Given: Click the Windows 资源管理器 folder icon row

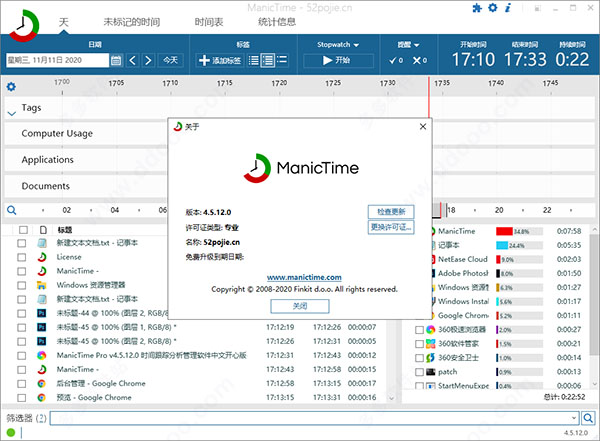Looking at the screenshot, I should click(41, 285).
